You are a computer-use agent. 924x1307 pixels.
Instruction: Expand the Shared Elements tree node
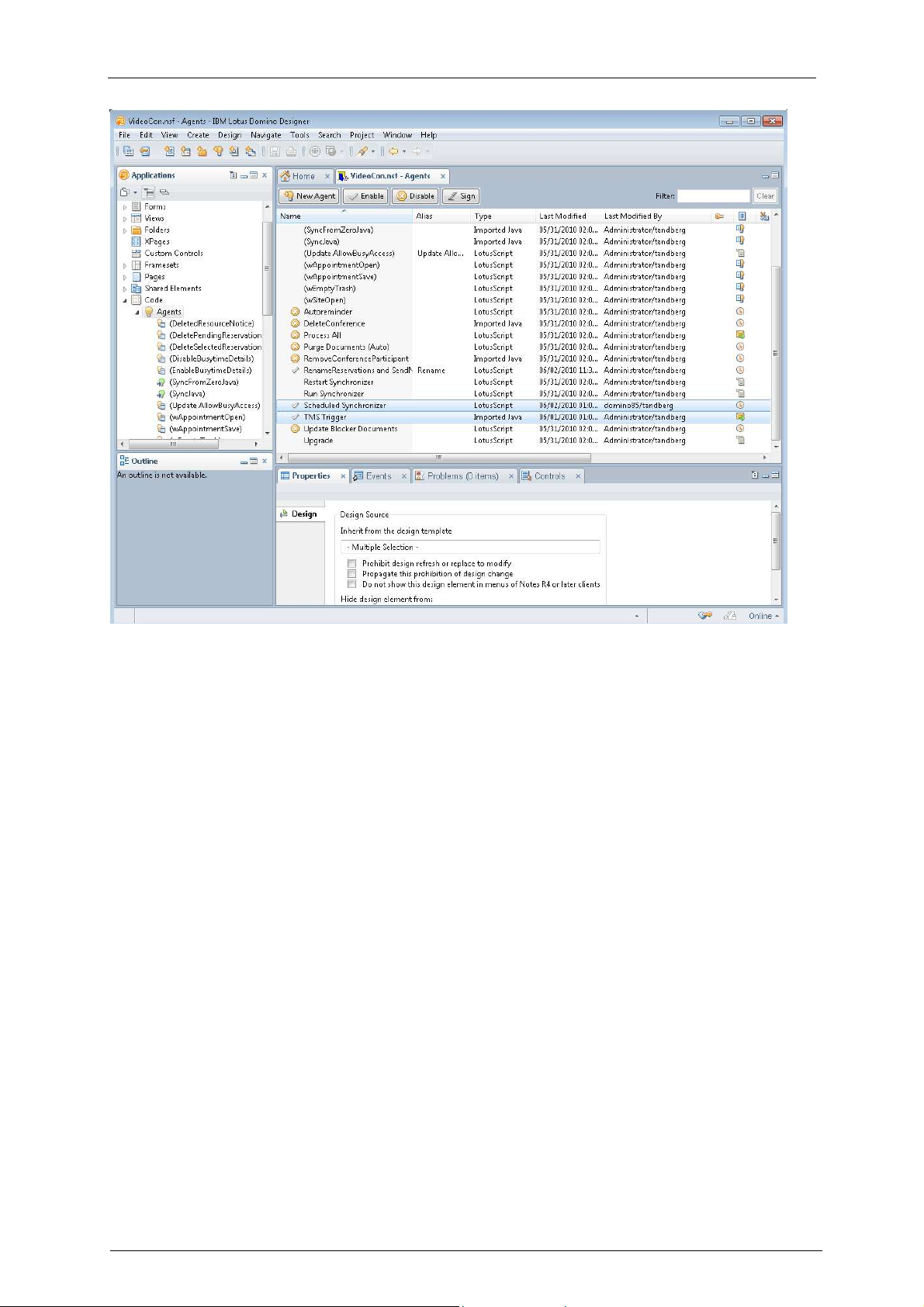coord(125,289)
